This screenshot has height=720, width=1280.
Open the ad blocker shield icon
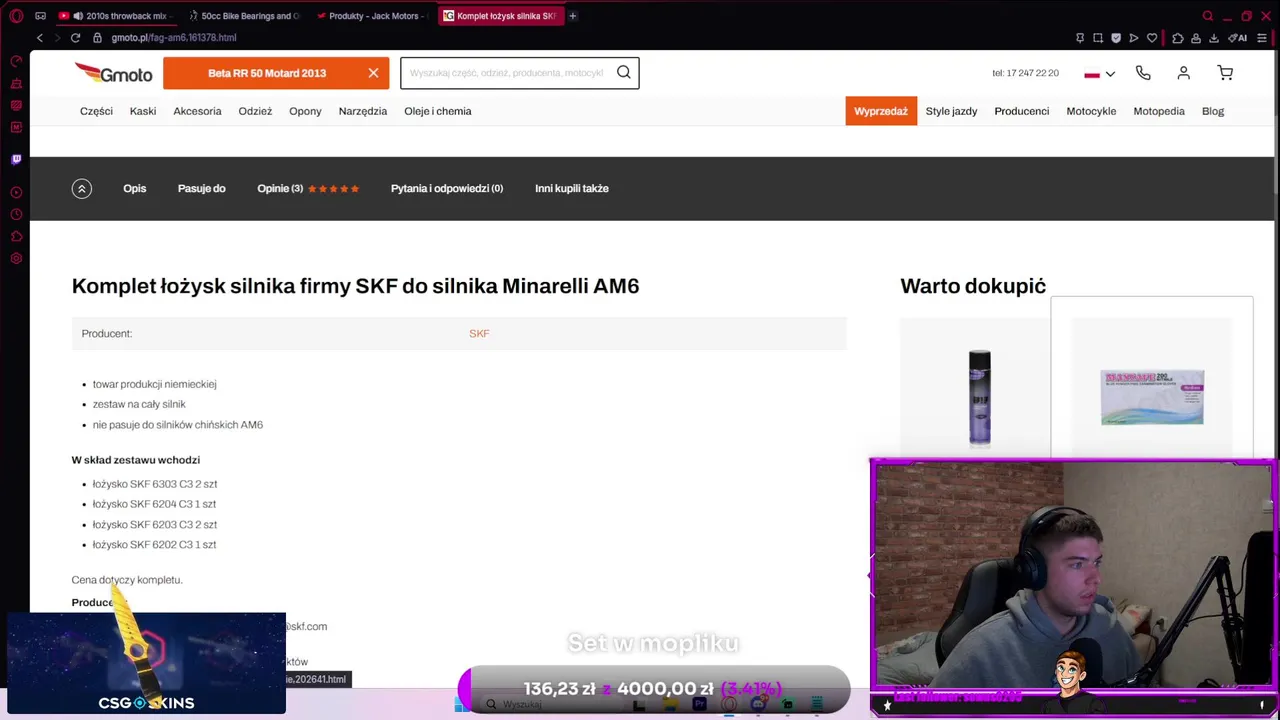[x=1116, y=38]
